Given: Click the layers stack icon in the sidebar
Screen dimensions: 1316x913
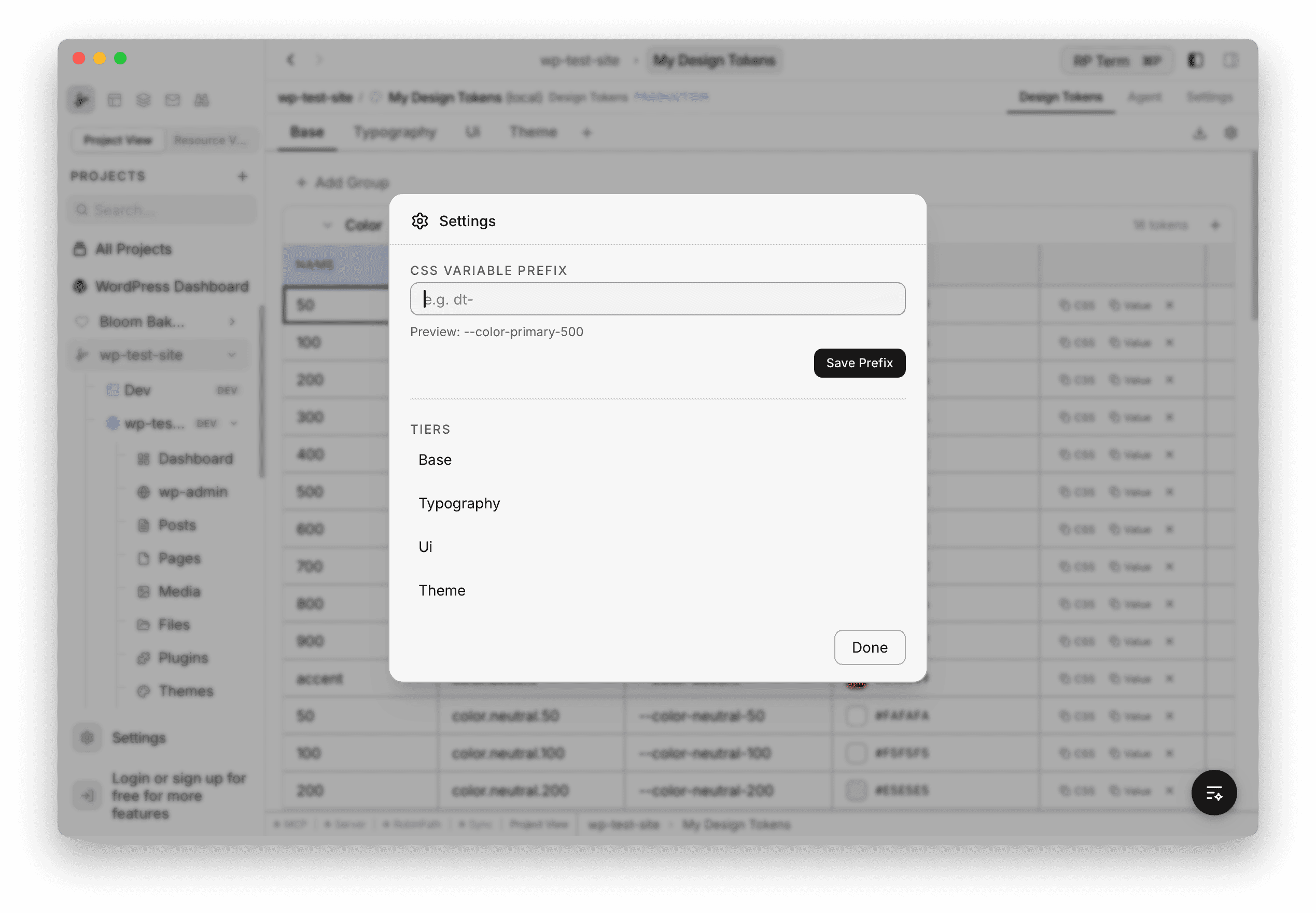Looking at the screenshot, I should pos(144,100).
